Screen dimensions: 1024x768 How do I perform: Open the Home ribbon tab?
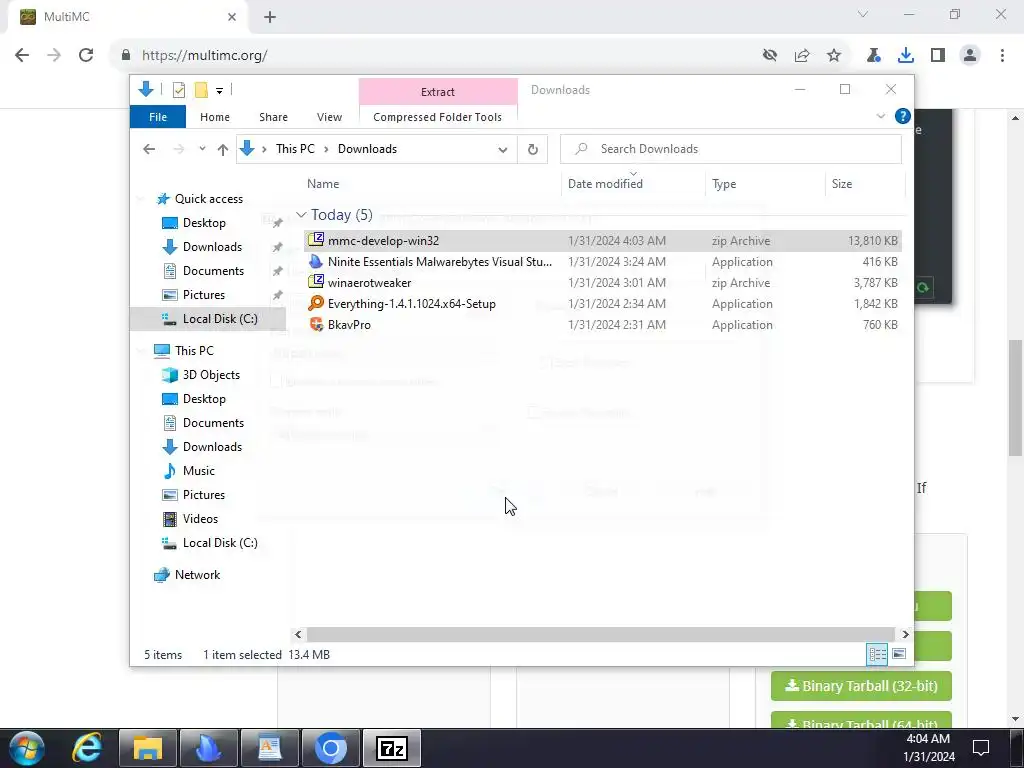pos(215,117)
